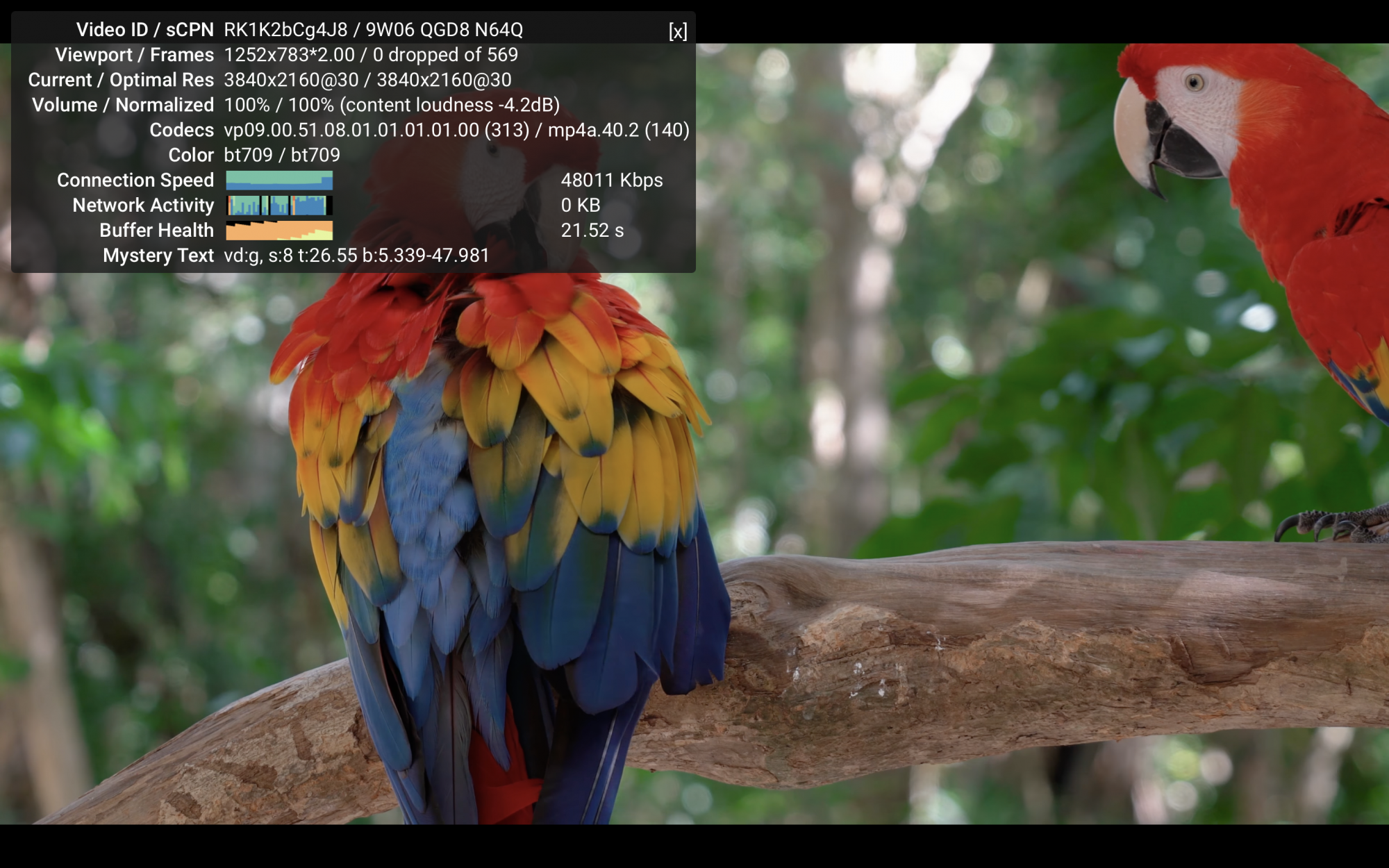
Task: Click the 21.52 s buffer value
Action: [592, 231]
